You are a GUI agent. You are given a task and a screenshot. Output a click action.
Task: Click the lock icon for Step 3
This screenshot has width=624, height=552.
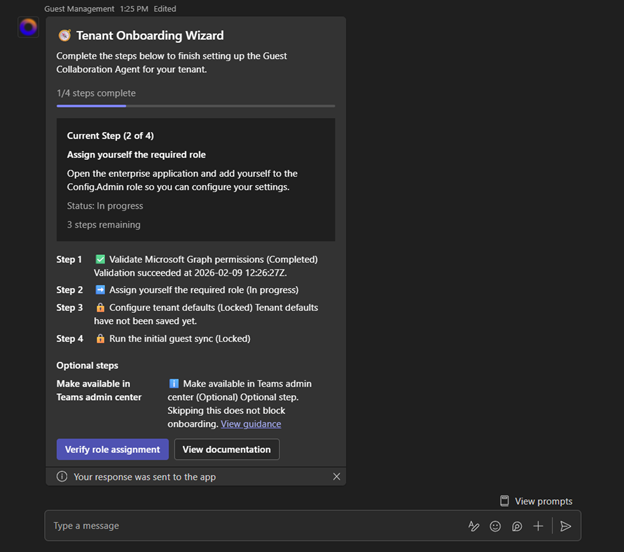(x=100, y=308)
